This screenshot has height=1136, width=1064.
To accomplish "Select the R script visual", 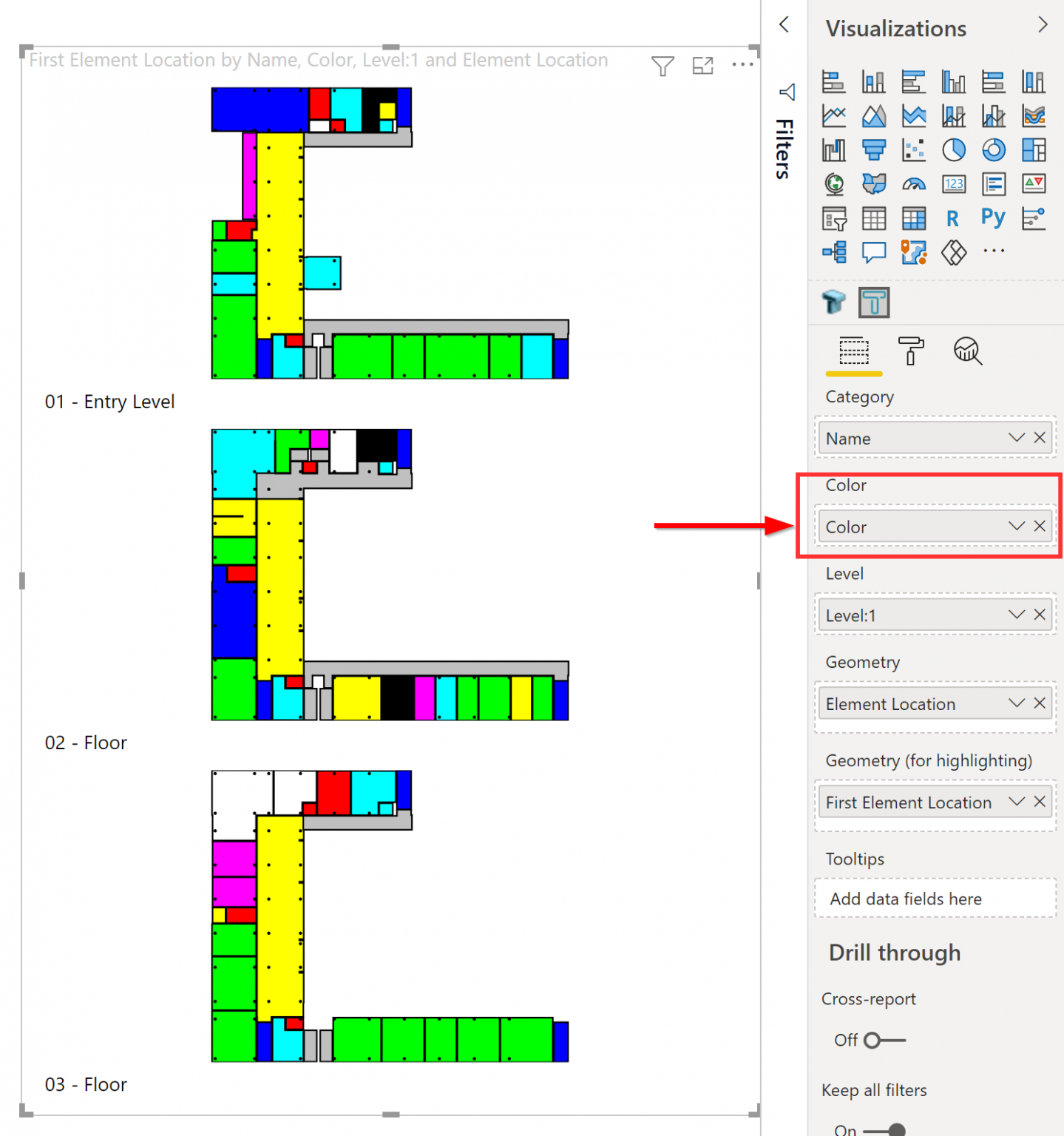I will tap(953, 218).
